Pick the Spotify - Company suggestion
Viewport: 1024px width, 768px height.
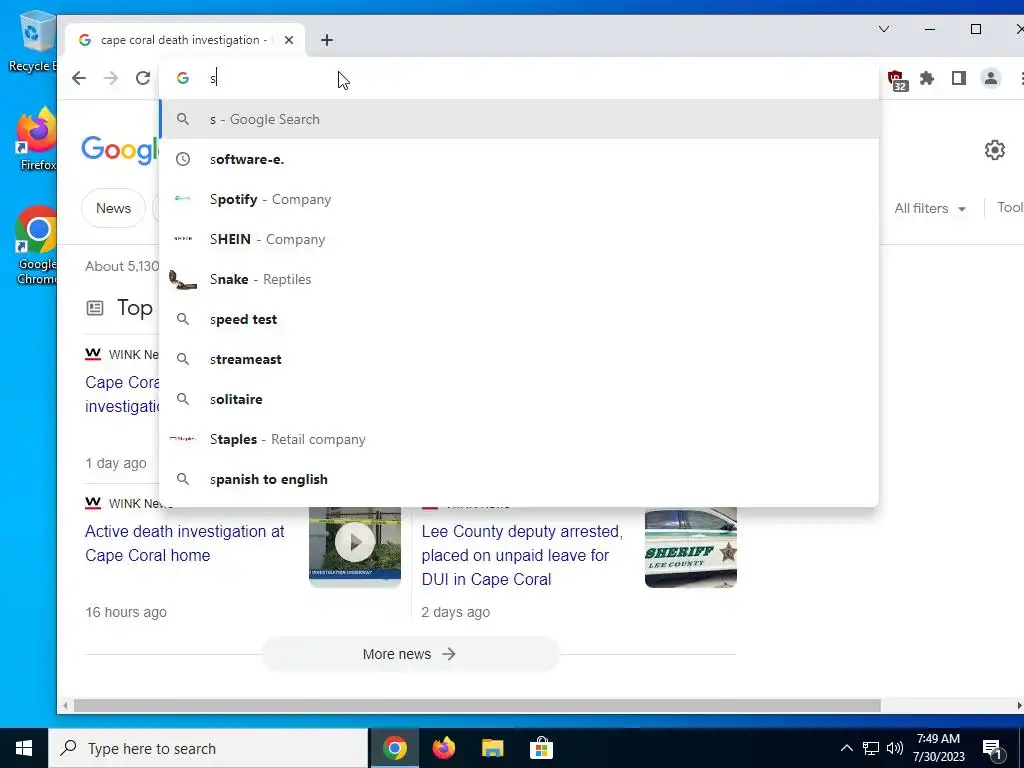519,199
